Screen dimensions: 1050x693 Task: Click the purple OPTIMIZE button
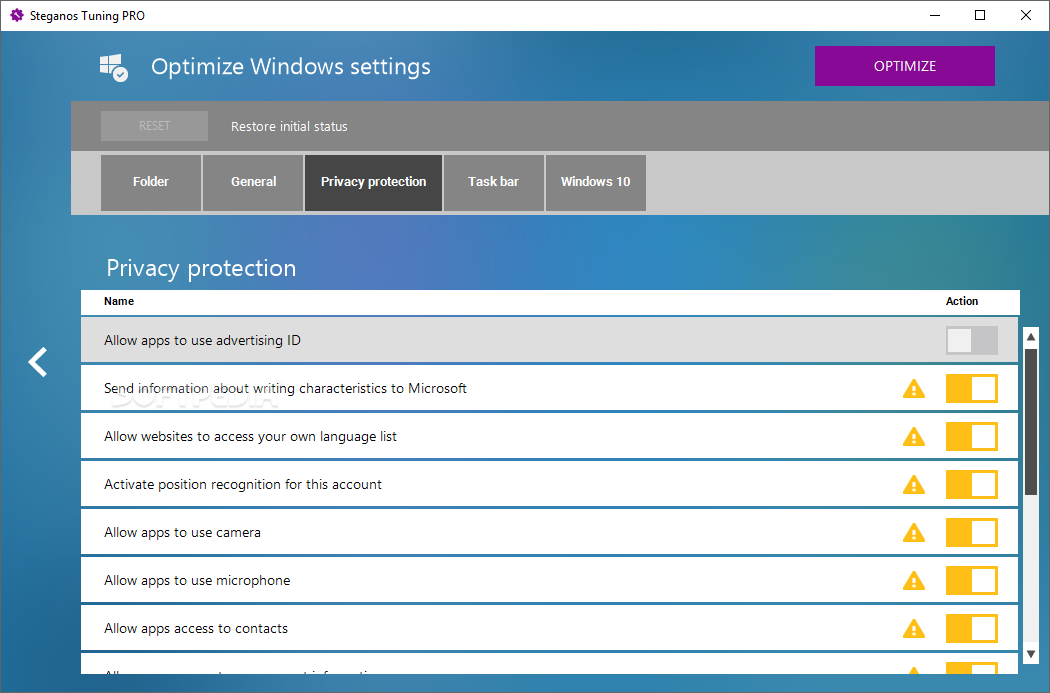[905, 66]
